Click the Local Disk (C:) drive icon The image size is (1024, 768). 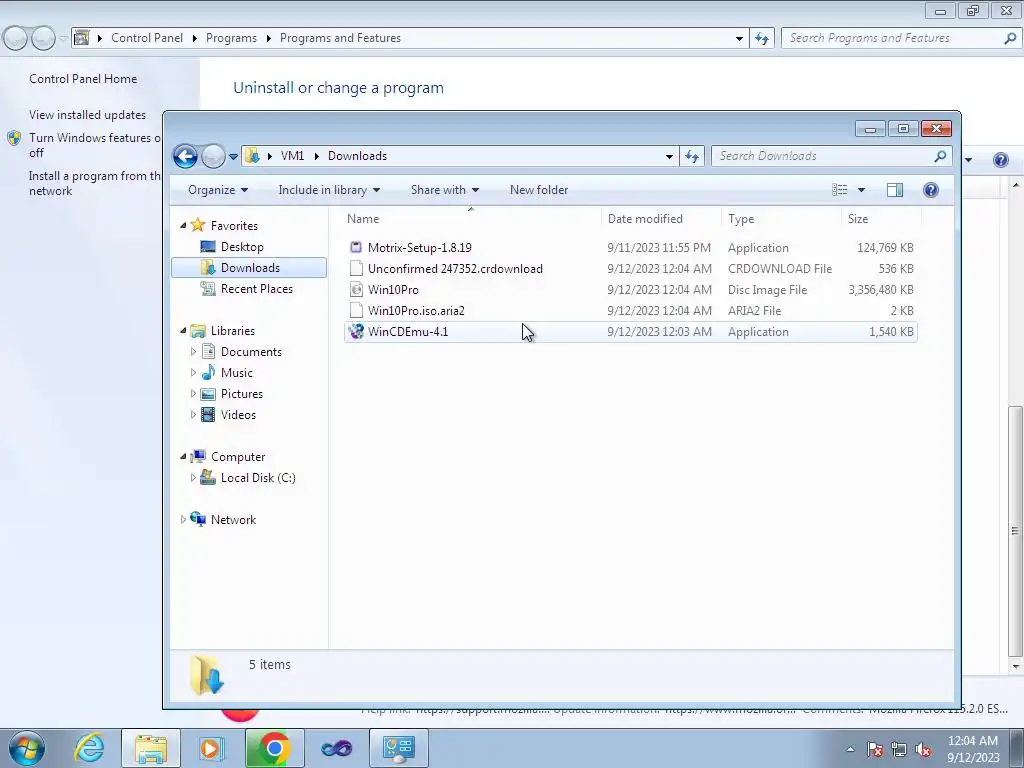click(208, 477)
